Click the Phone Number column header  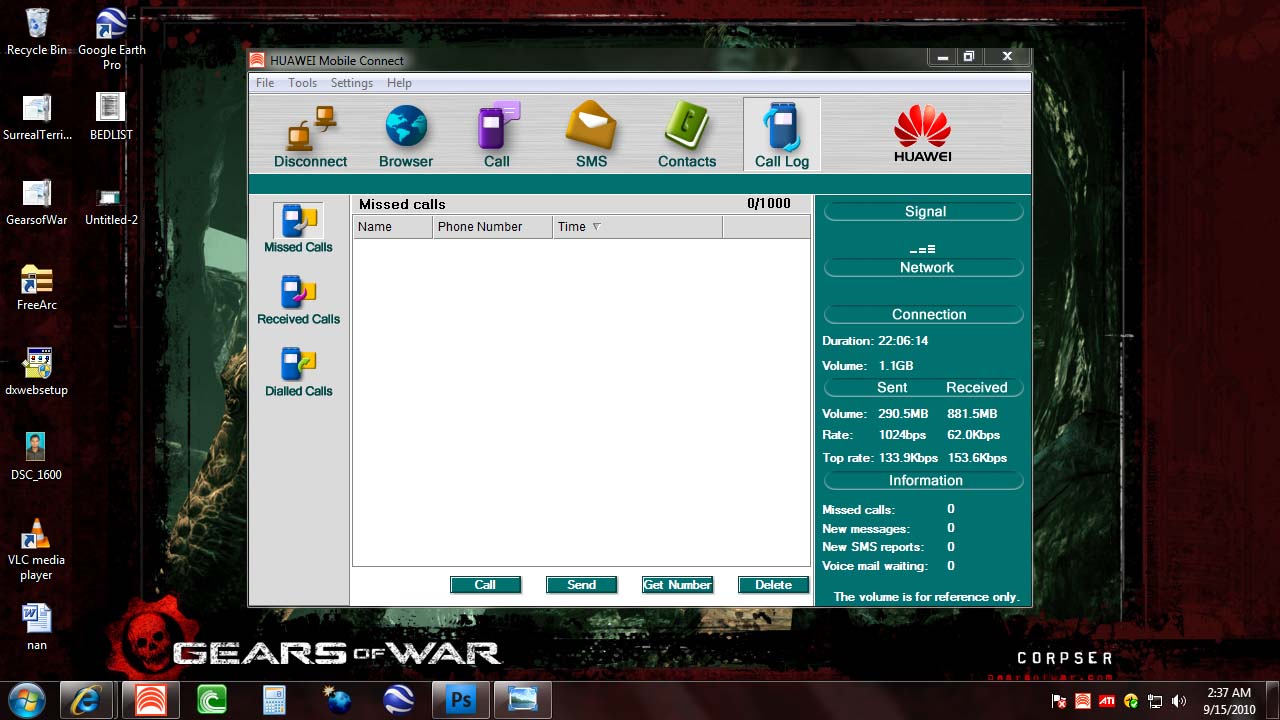point(492,227)
